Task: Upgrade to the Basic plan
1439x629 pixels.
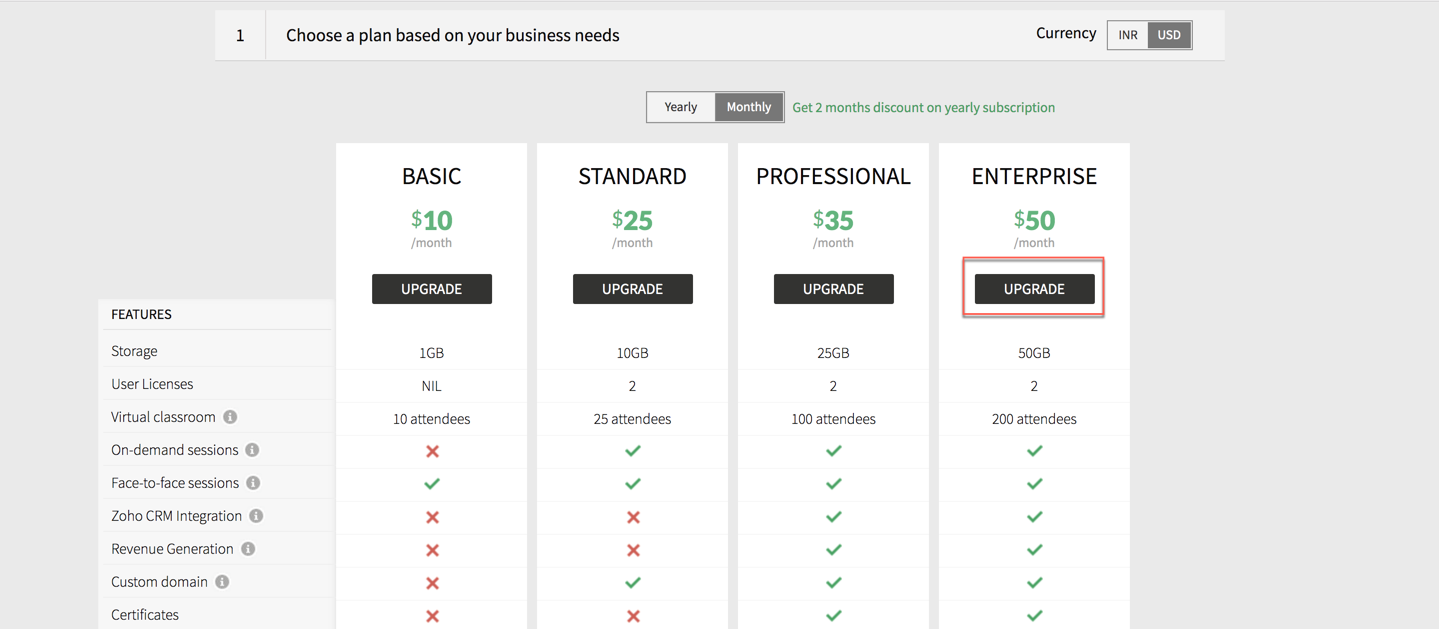Action: click(432, 289)
